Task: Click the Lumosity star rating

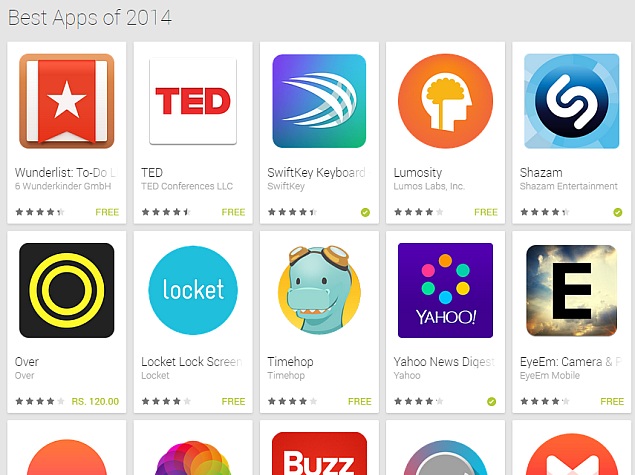Action: point(419,212)
